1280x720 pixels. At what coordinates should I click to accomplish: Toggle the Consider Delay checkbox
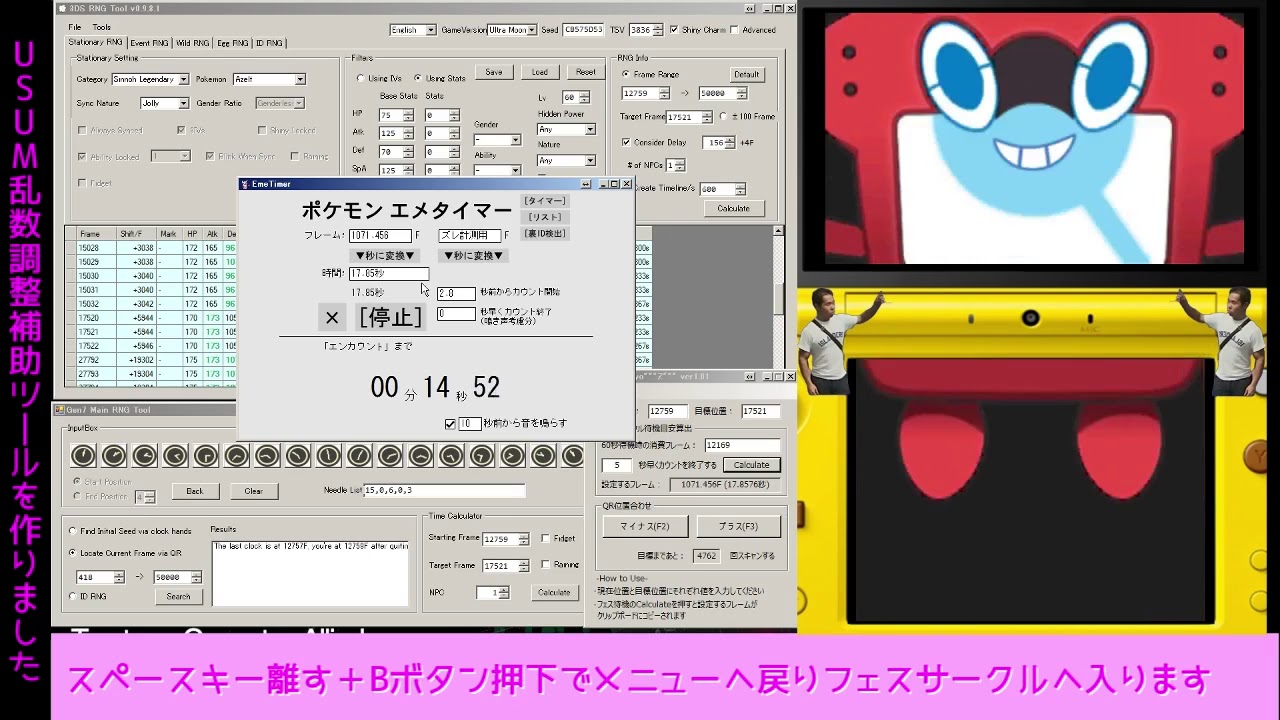(x=626, y=142)
